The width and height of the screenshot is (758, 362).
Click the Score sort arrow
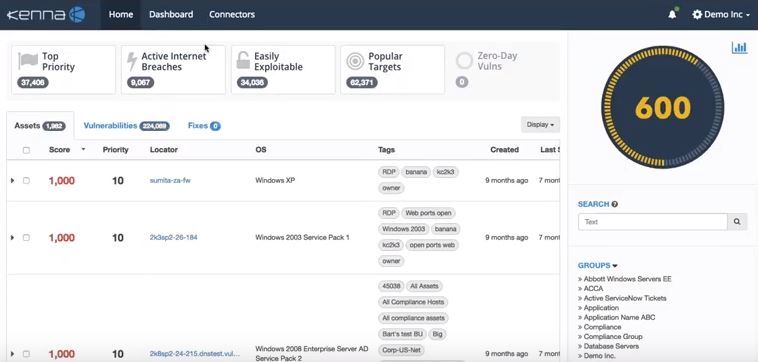(x=83, y=149)
